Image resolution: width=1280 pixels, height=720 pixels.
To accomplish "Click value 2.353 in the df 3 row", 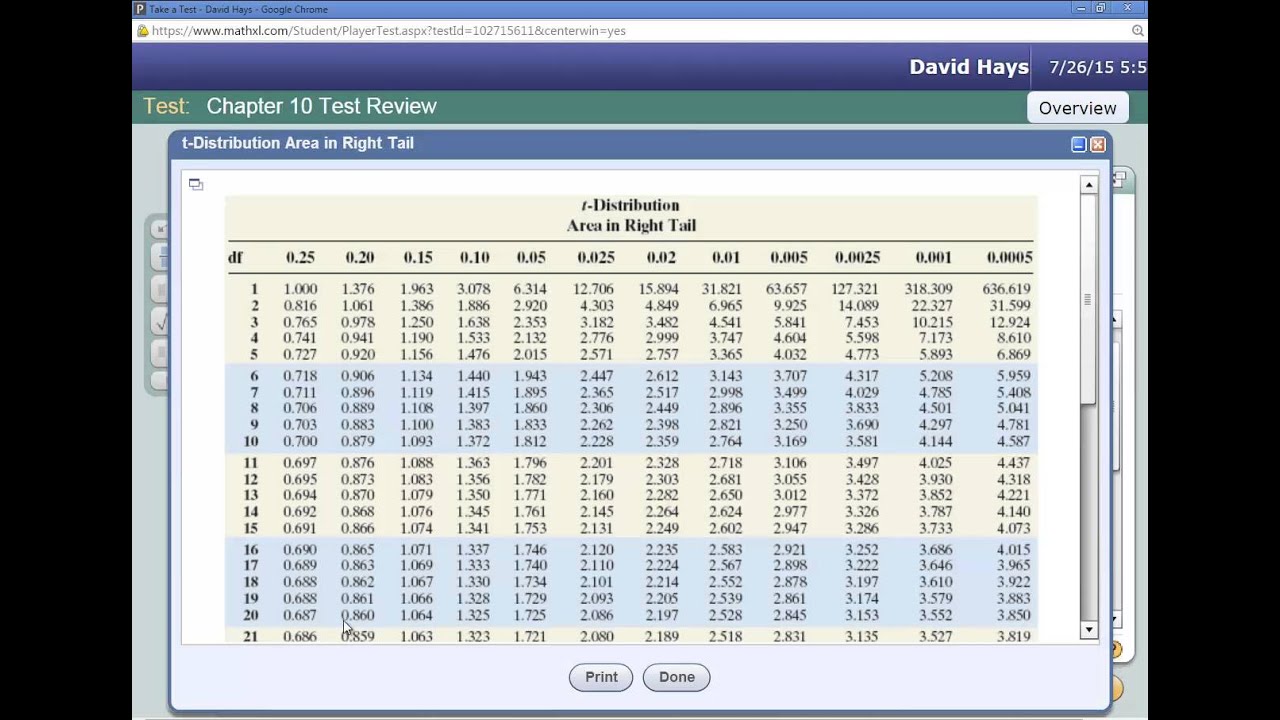I will click(x=530, y=322).
